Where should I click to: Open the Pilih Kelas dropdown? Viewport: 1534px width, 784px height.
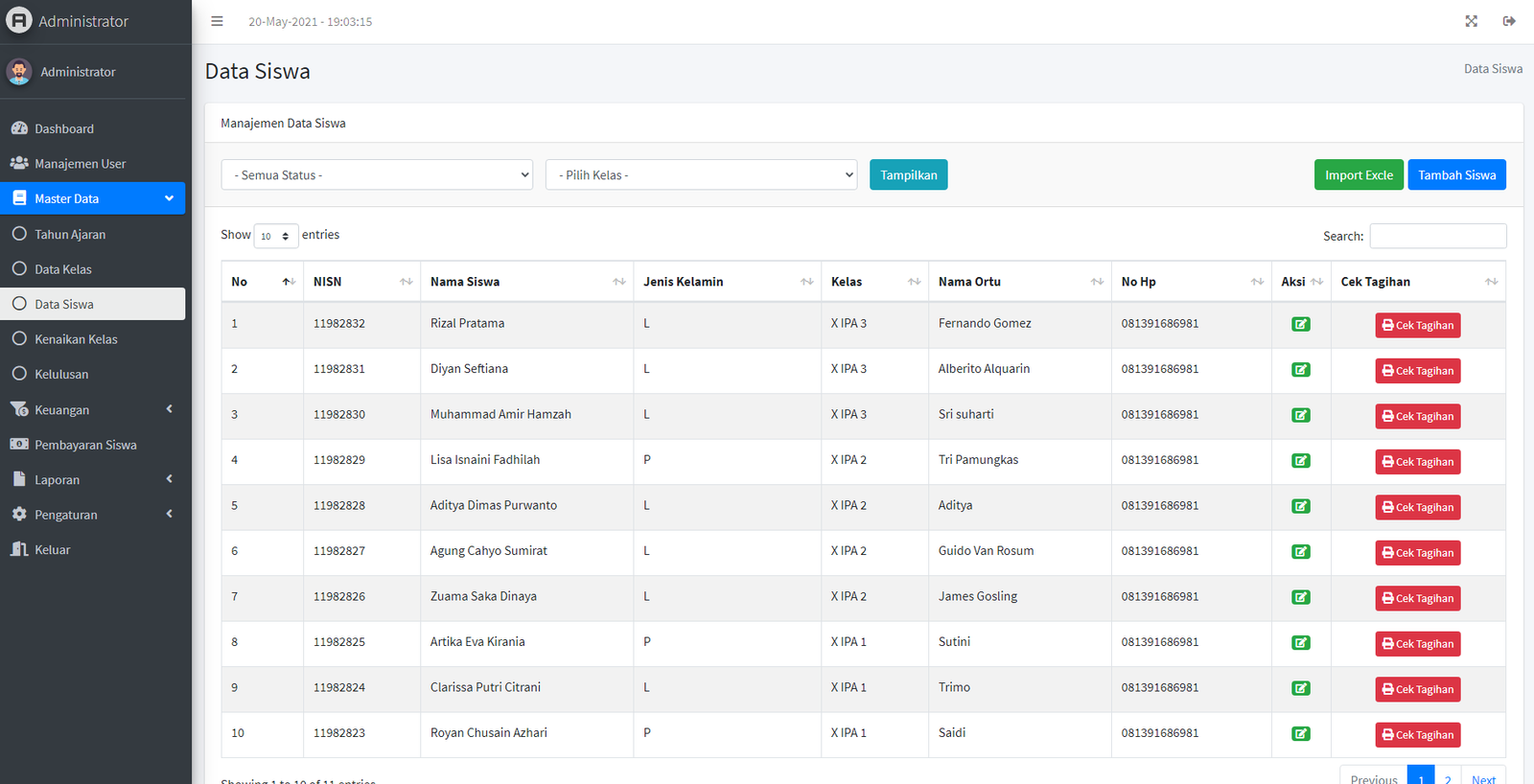click(701, 175)
